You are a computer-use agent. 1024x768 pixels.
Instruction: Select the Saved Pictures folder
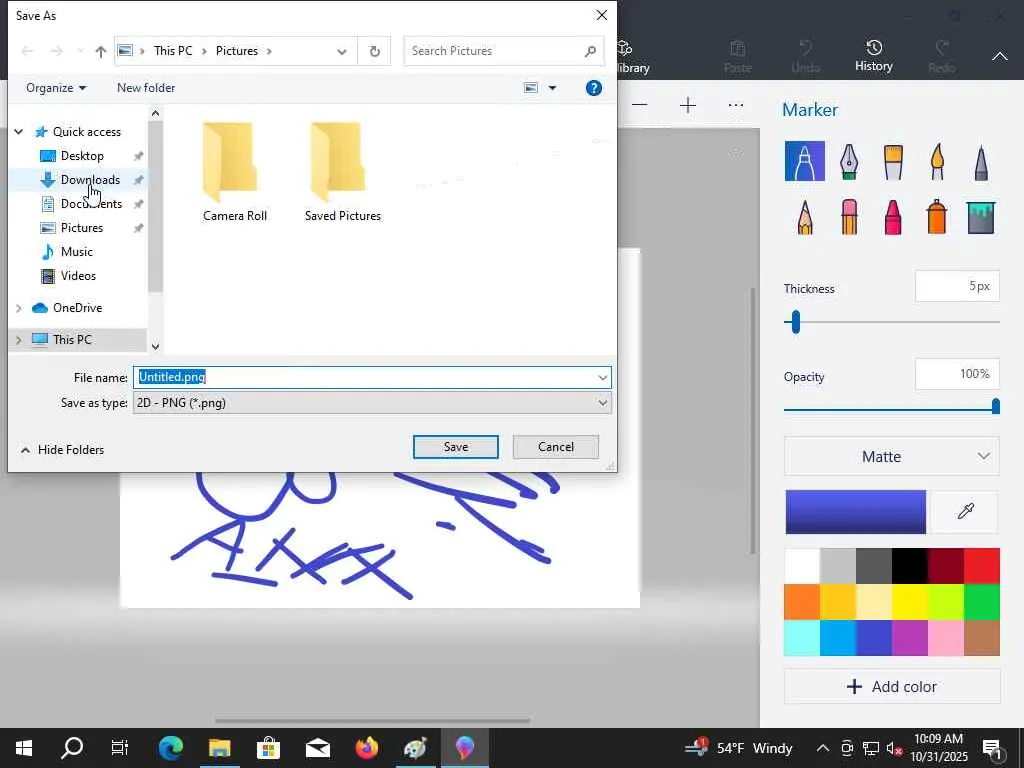click(x=342, y=172)
